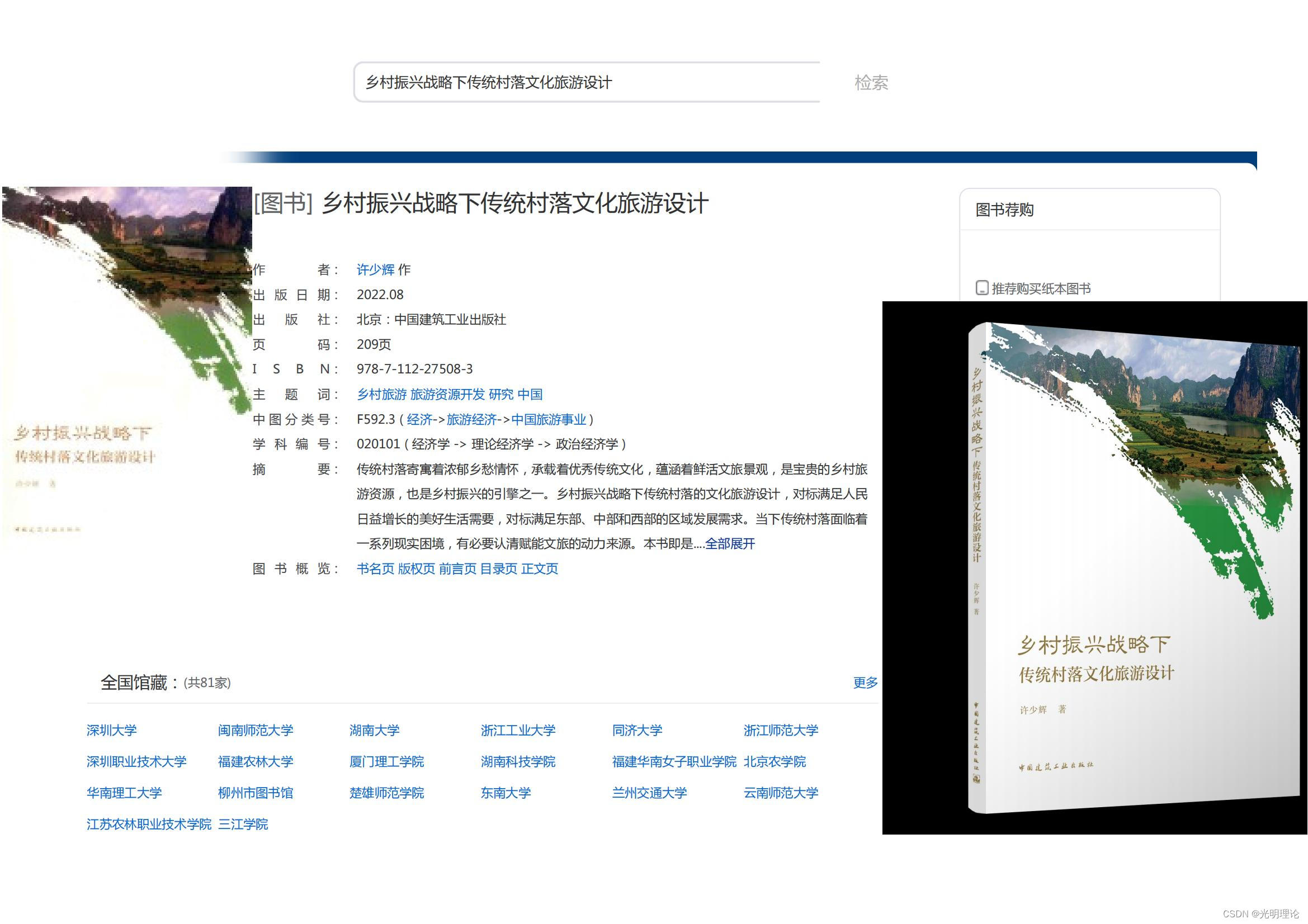
Task: Open author link 许少辉
Action: [375, 269]
